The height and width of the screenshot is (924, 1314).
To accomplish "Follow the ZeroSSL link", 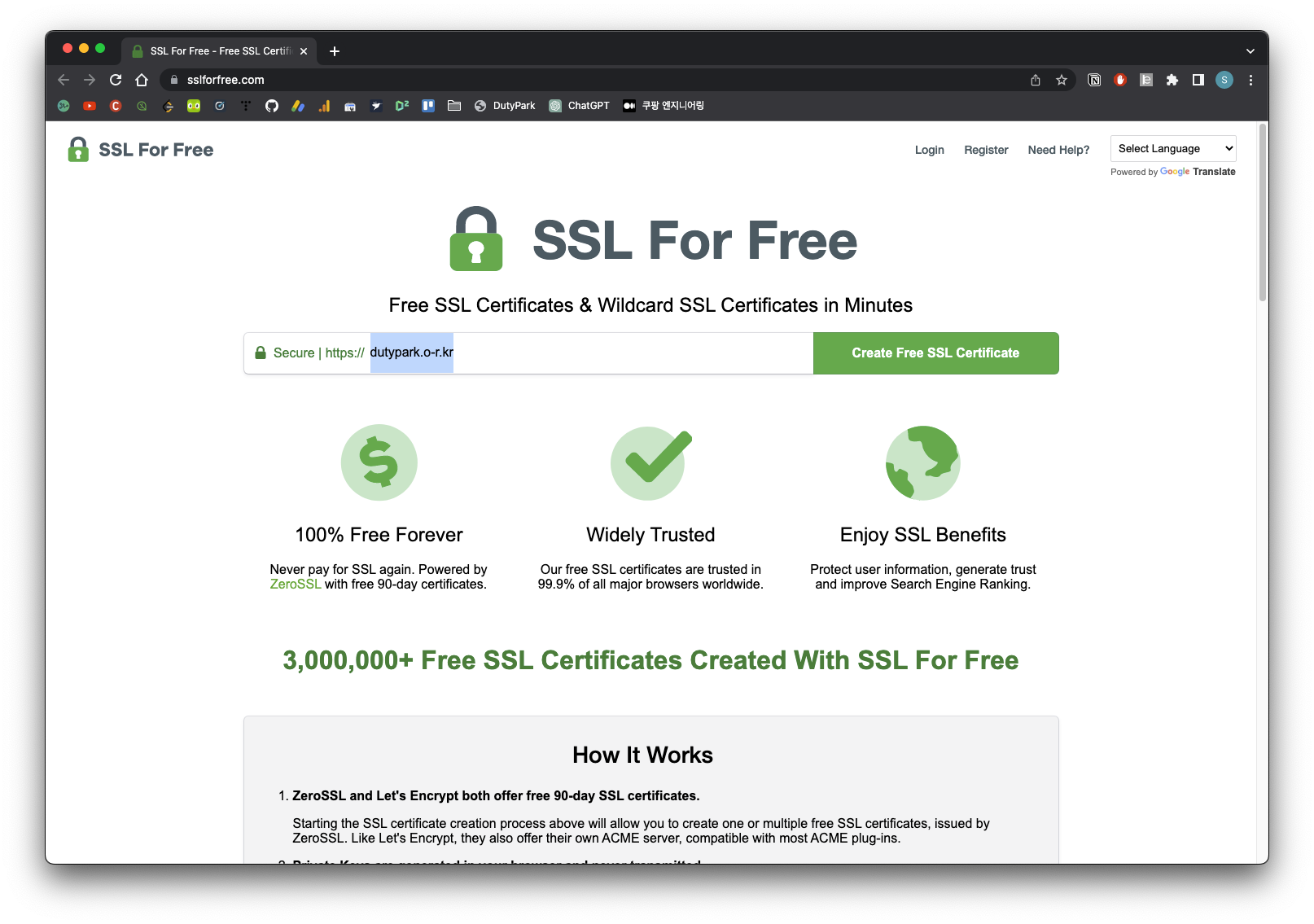I will (x=296, y=585).
